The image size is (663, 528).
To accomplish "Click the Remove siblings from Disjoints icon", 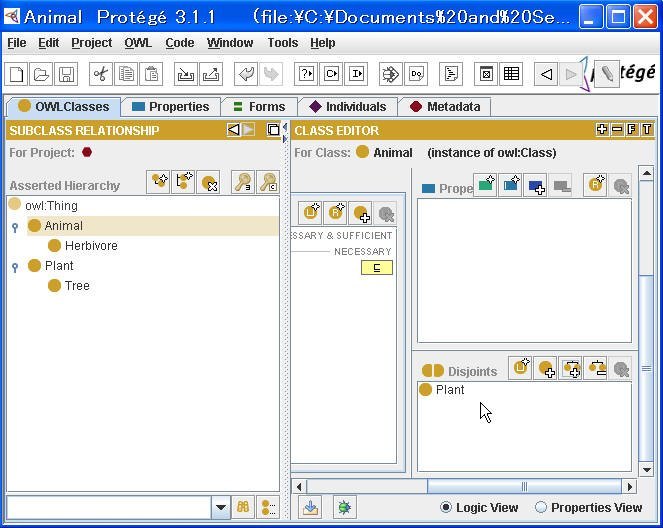I will [596, 368].
